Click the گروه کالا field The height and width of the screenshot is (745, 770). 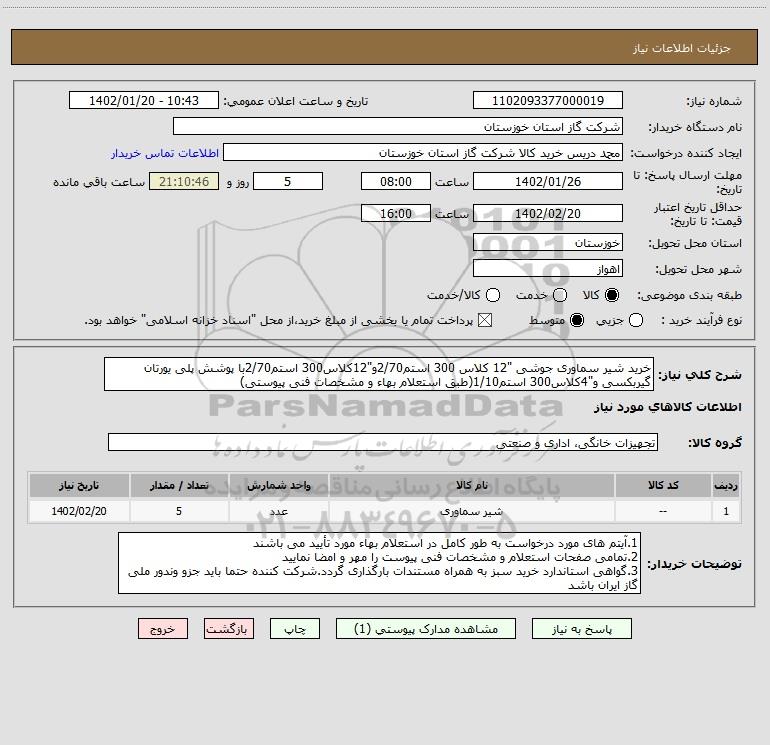[383, 442]
